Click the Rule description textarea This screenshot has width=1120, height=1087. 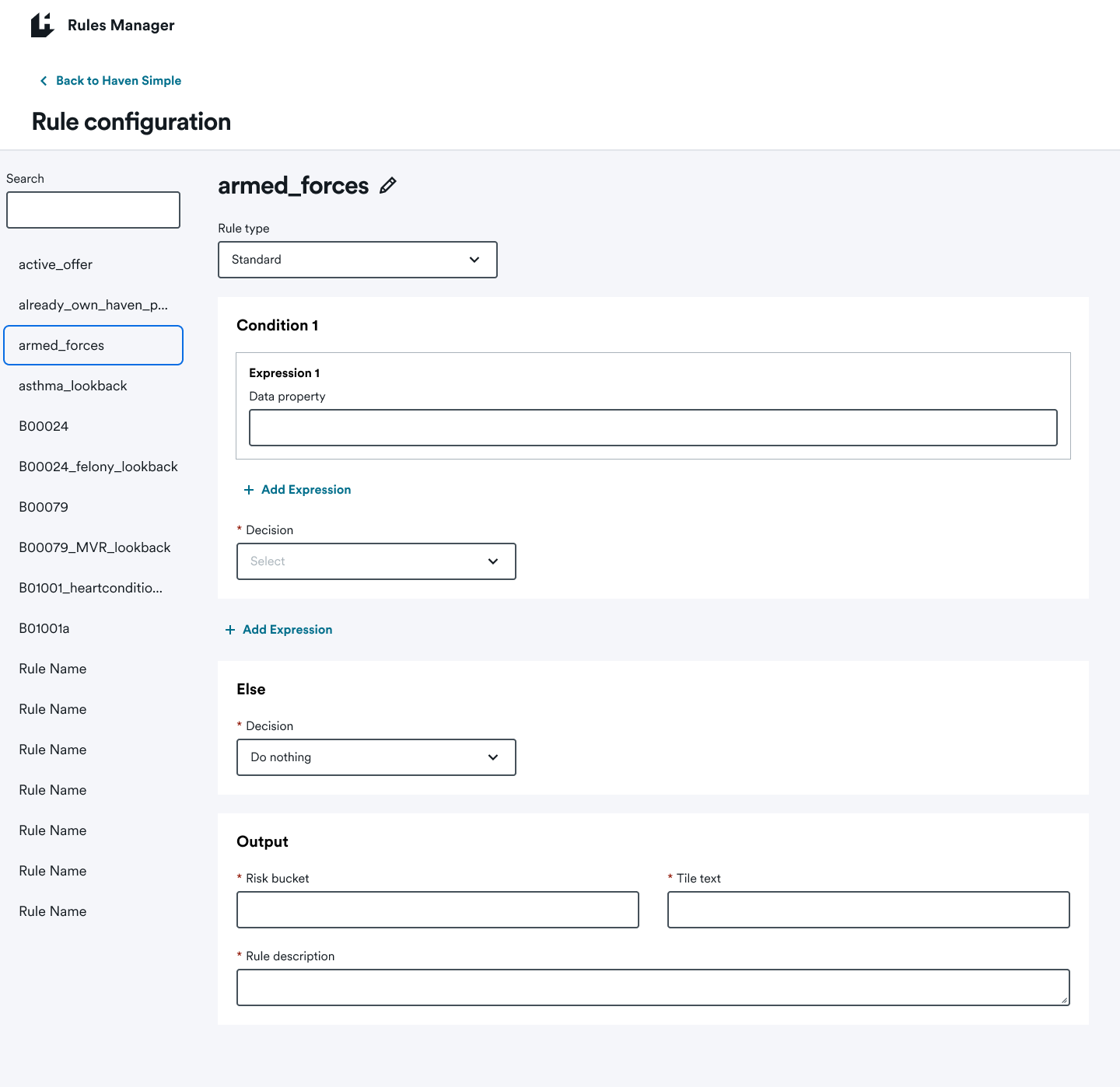[653, 987]
